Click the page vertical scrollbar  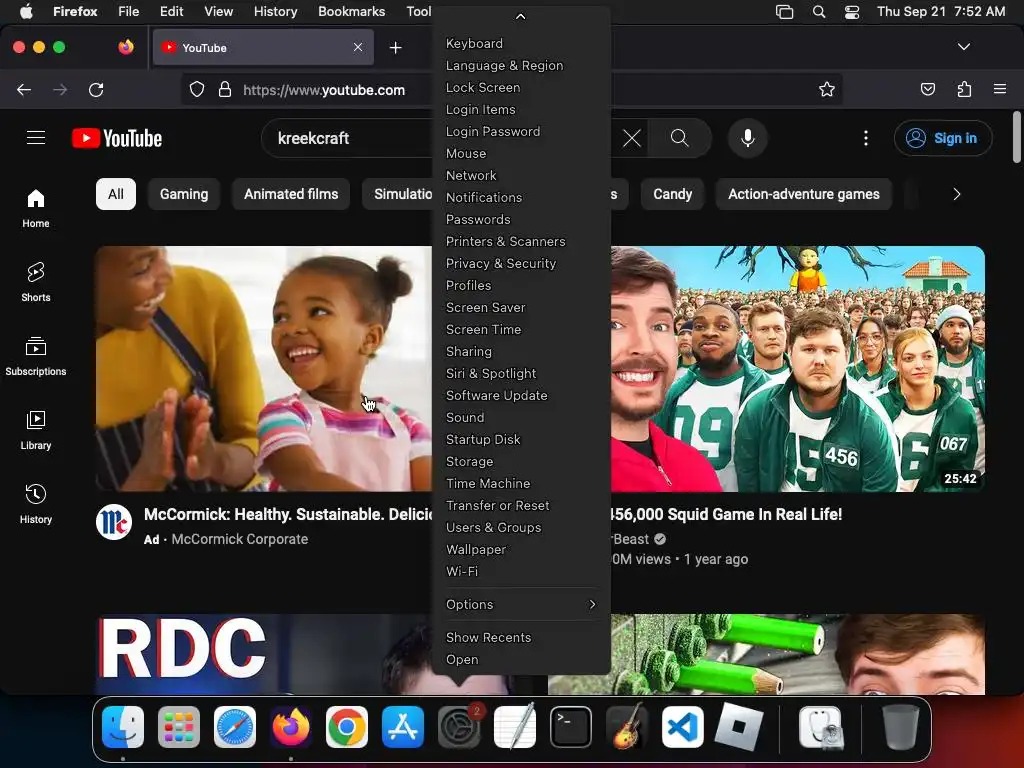(x=1016, y=137)
